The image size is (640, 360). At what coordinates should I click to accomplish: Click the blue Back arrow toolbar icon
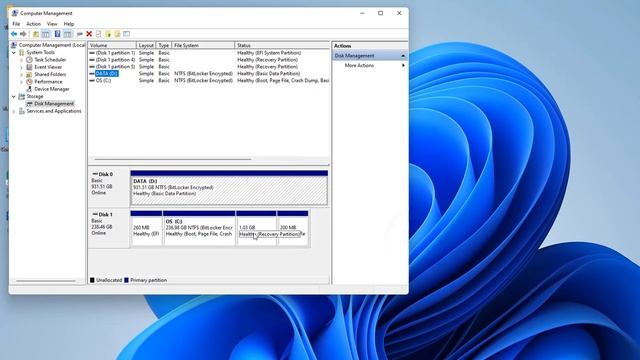click(14, 34)
